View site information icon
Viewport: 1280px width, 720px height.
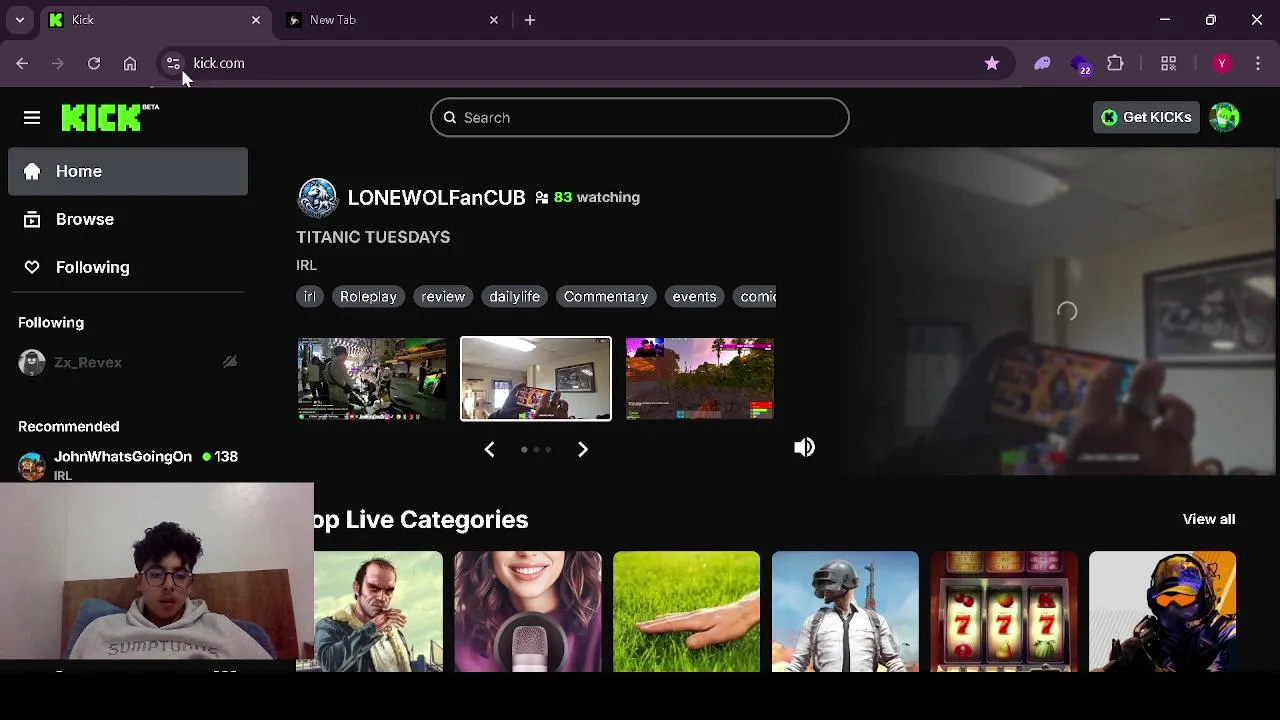[172, 63]
